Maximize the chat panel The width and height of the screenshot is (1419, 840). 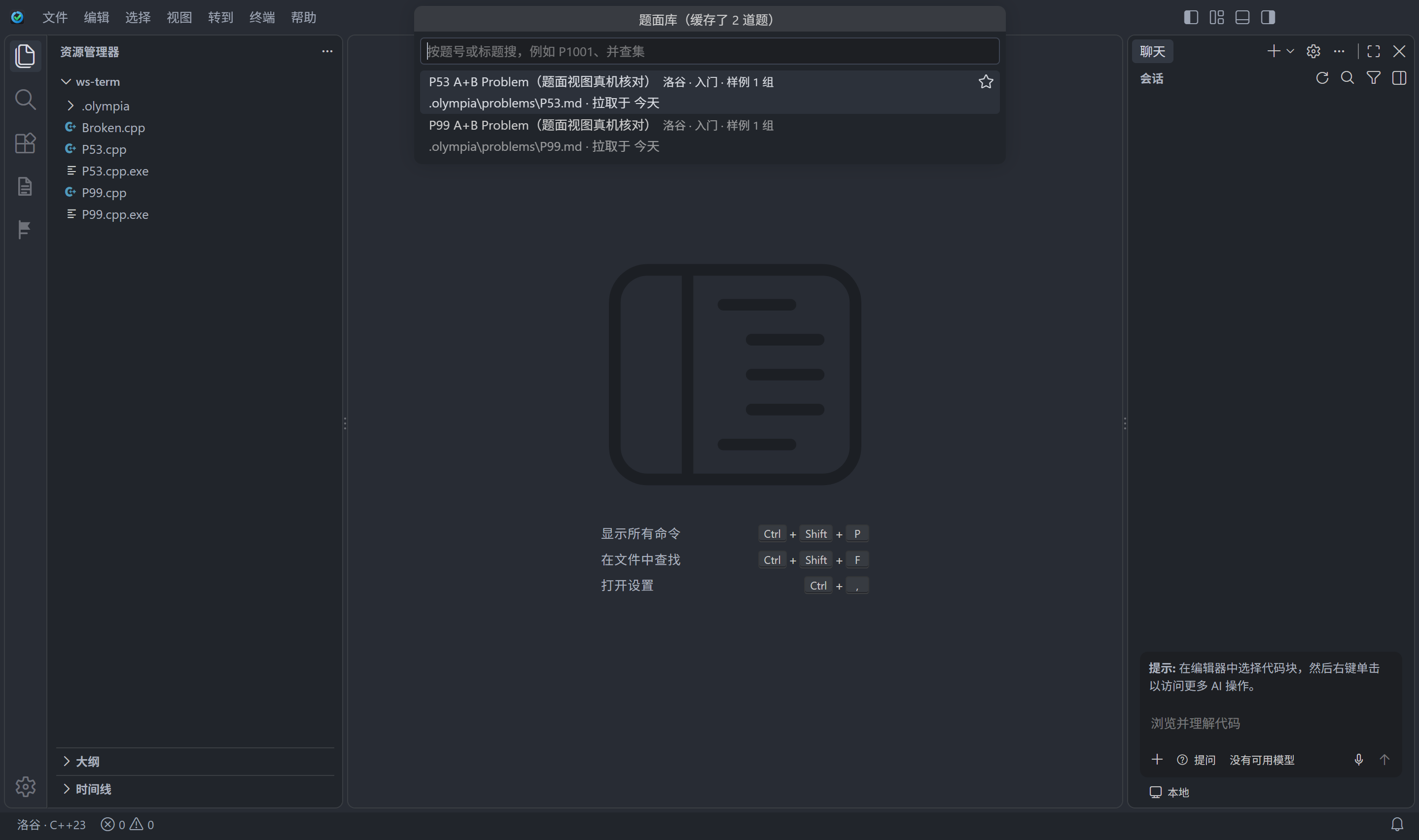1373,51
